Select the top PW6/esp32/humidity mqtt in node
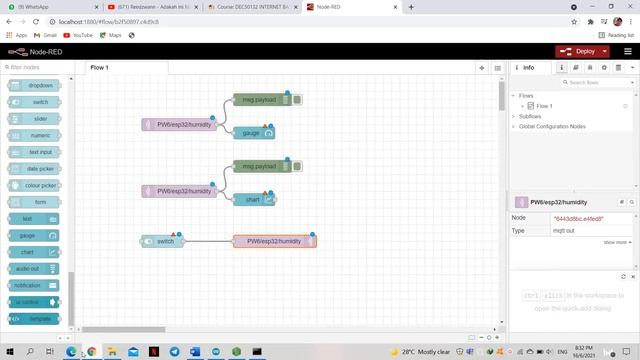 [179, 124]
